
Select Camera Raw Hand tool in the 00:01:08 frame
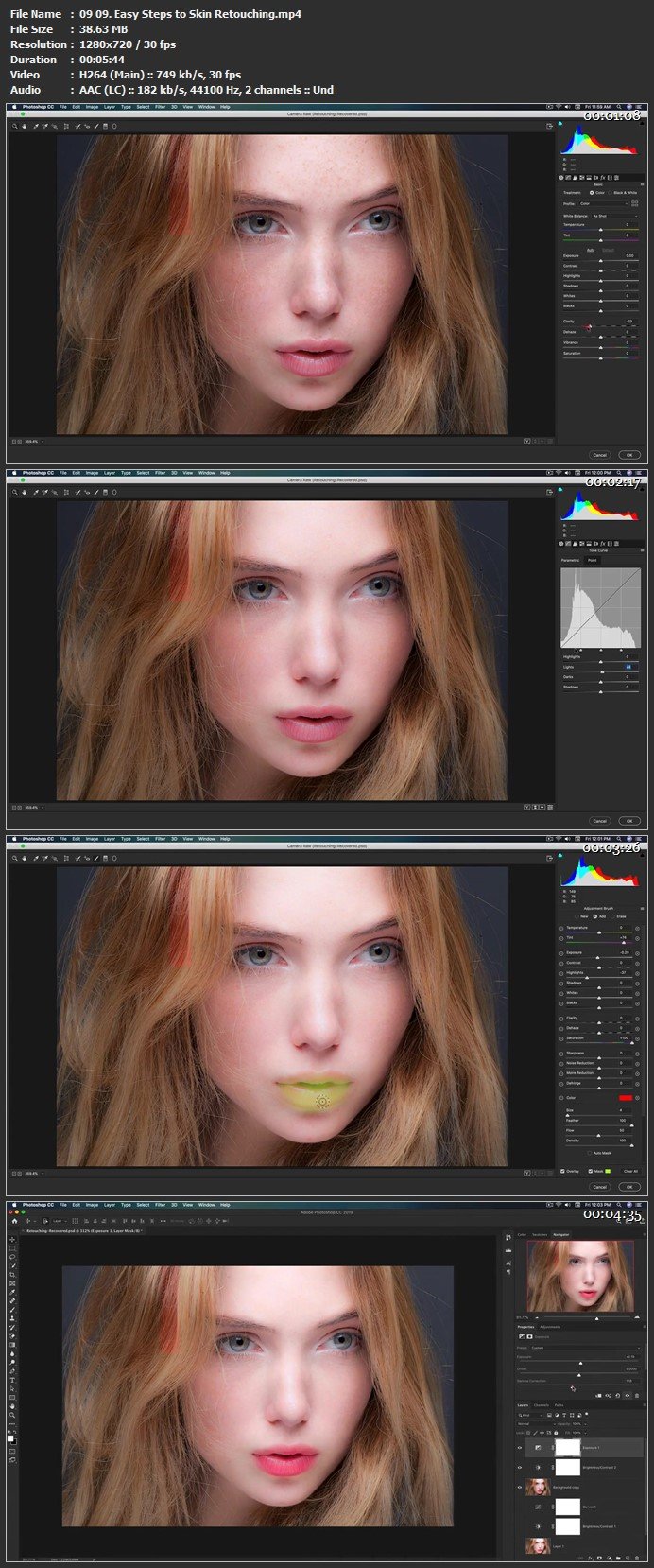point(25,125)
